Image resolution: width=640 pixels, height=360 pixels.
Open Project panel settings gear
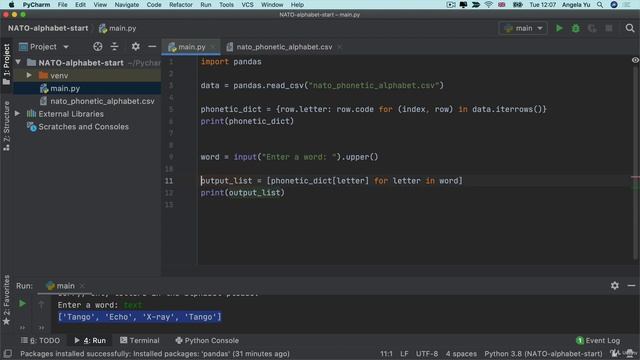[136, 47]
